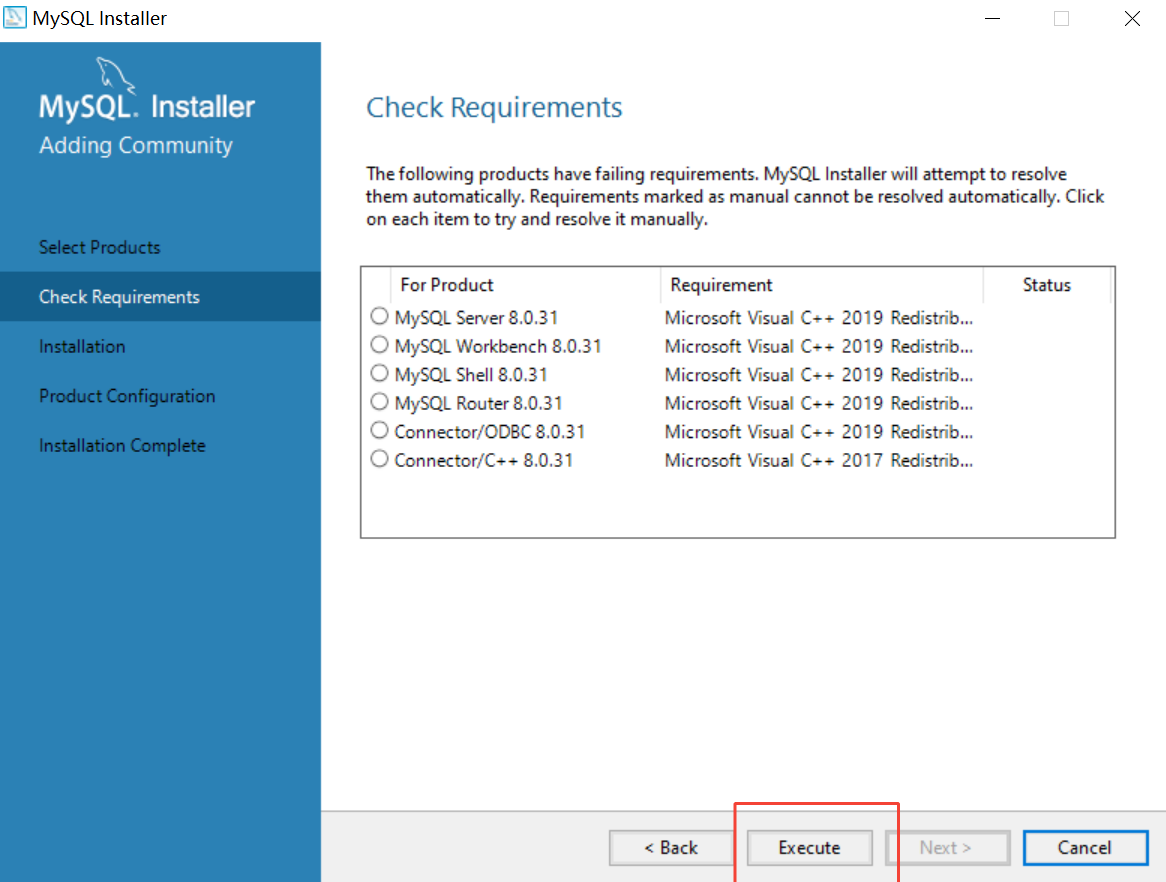Image resolution: width=1166 pixels, height=882 pixels.
Task: Select the MySQL Shell 8.0.31 radio button
Action: click(379, 373)
